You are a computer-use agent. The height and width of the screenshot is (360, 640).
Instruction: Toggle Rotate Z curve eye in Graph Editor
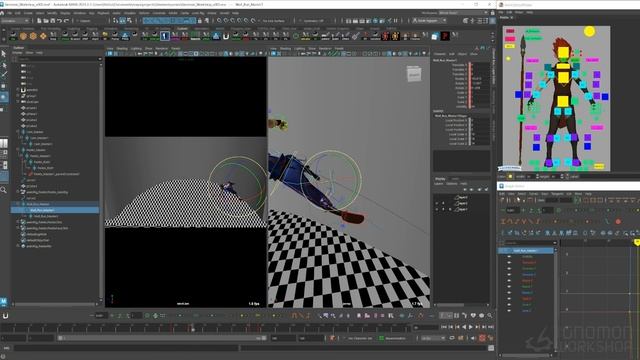coord(509,293)
